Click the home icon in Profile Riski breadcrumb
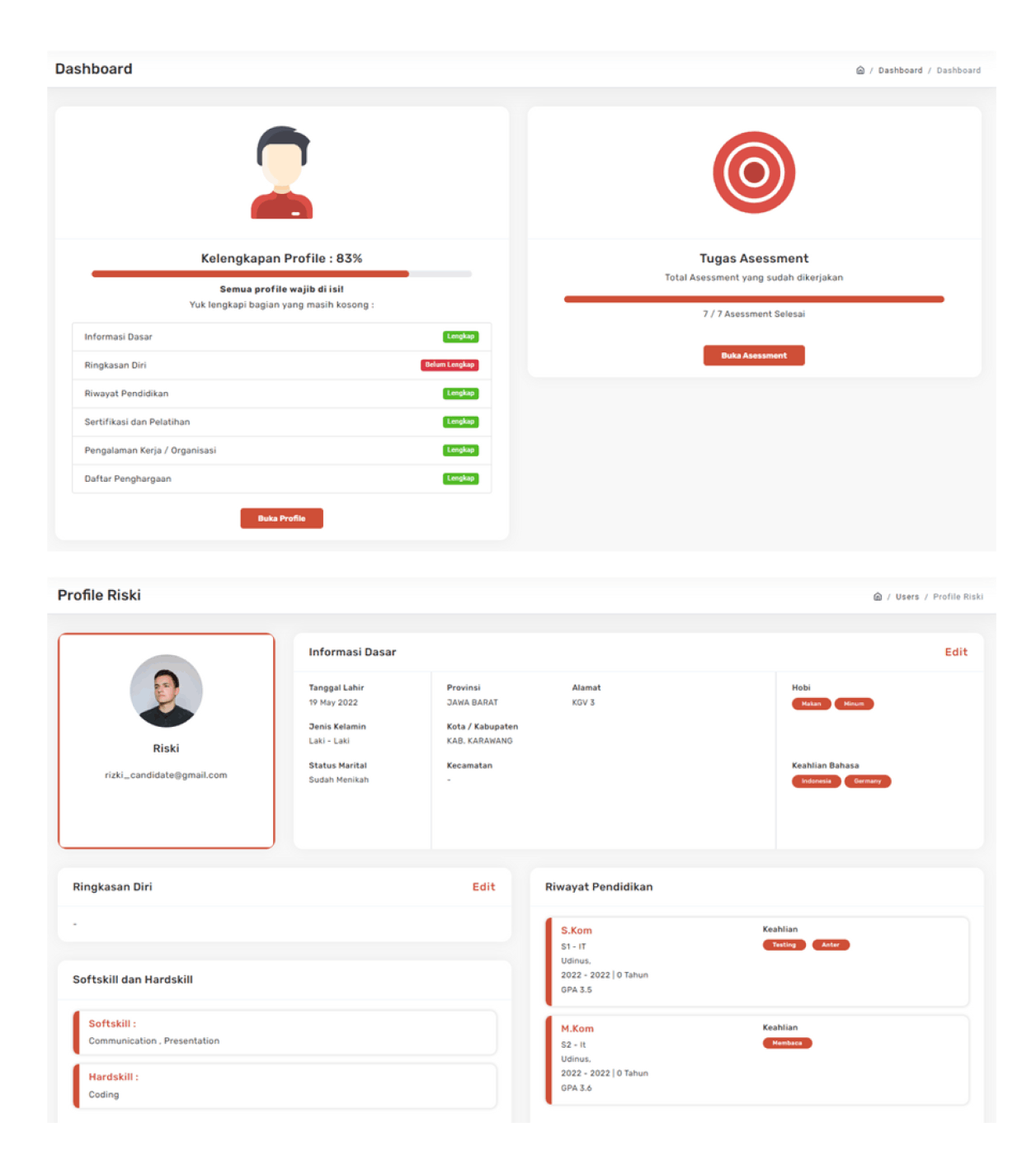The height and width of the screenshot is (1156, 1036). click(877, 597)
